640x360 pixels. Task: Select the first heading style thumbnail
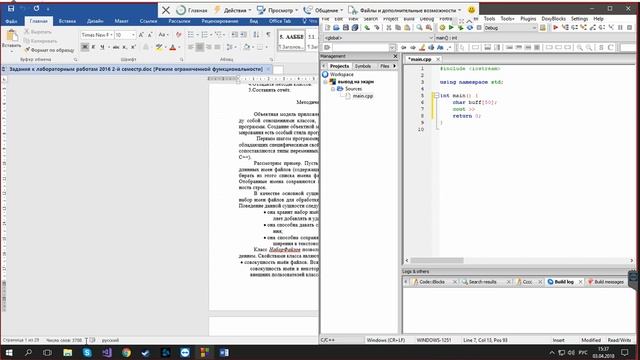(x=291, y=40)
